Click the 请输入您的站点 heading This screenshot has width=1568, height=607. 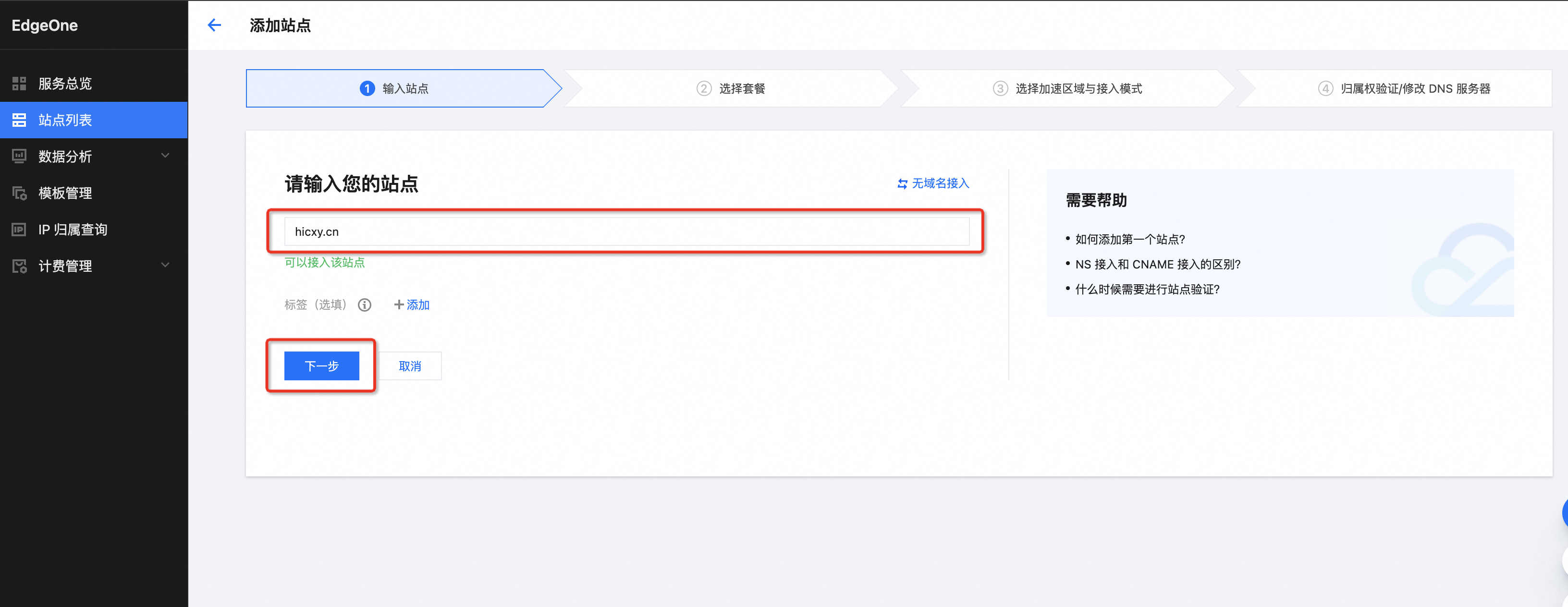pyautogui.click(x=351, y=183)
